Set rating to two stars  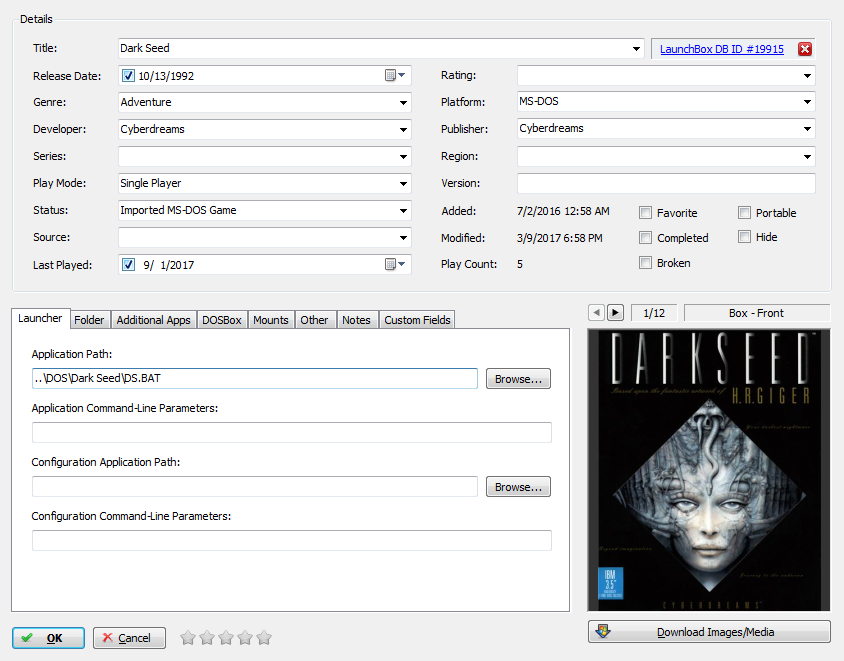[207, 638]
